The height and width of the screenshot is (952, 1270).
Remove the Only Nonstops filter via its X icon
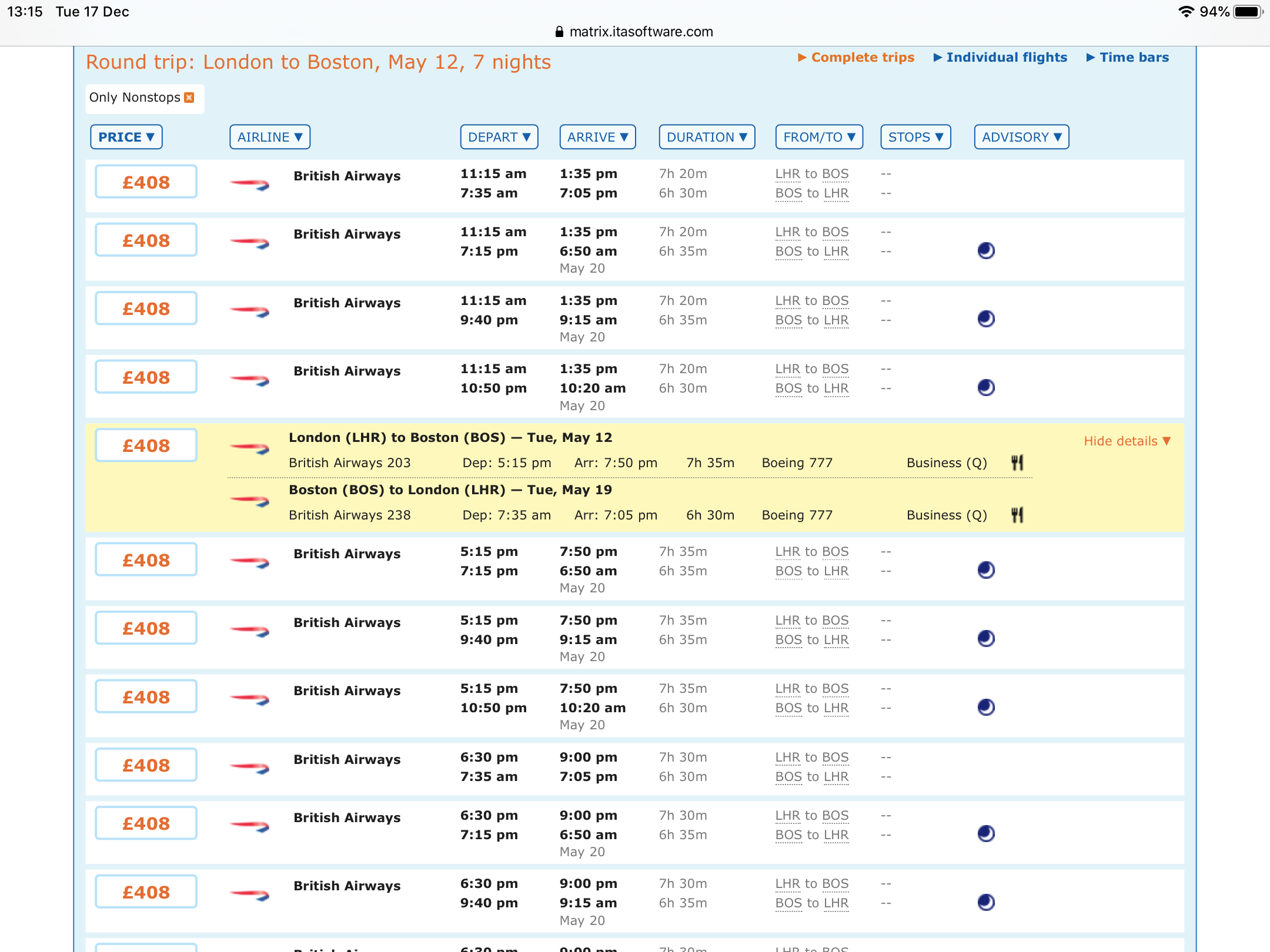[189, 98]
